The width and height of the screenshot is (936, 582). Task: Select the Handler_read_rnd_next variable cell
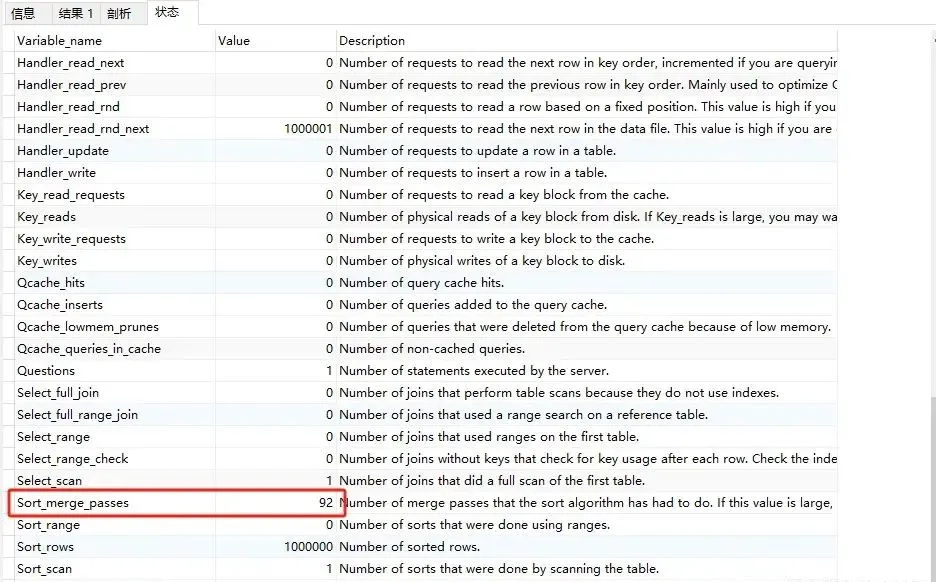click(83, 129)
